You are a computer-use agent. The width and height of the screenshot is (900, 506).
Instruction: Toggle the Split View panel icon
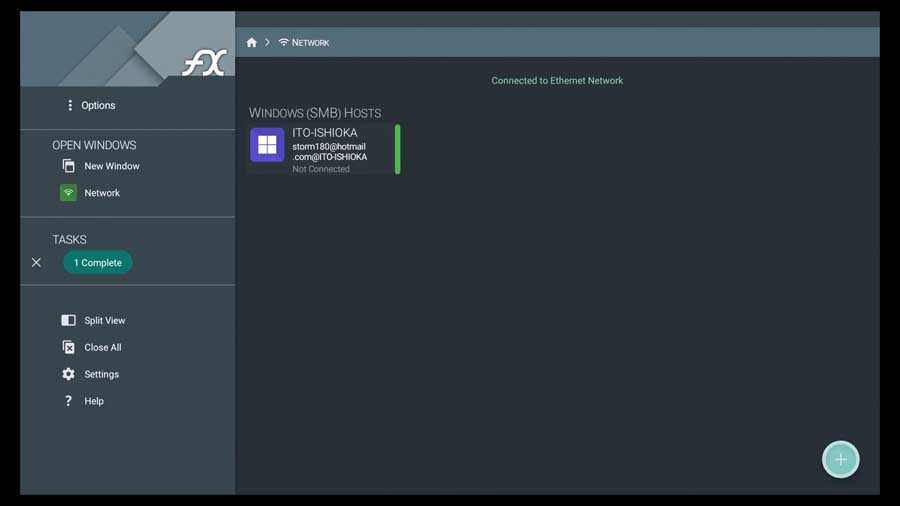[68, 320]
